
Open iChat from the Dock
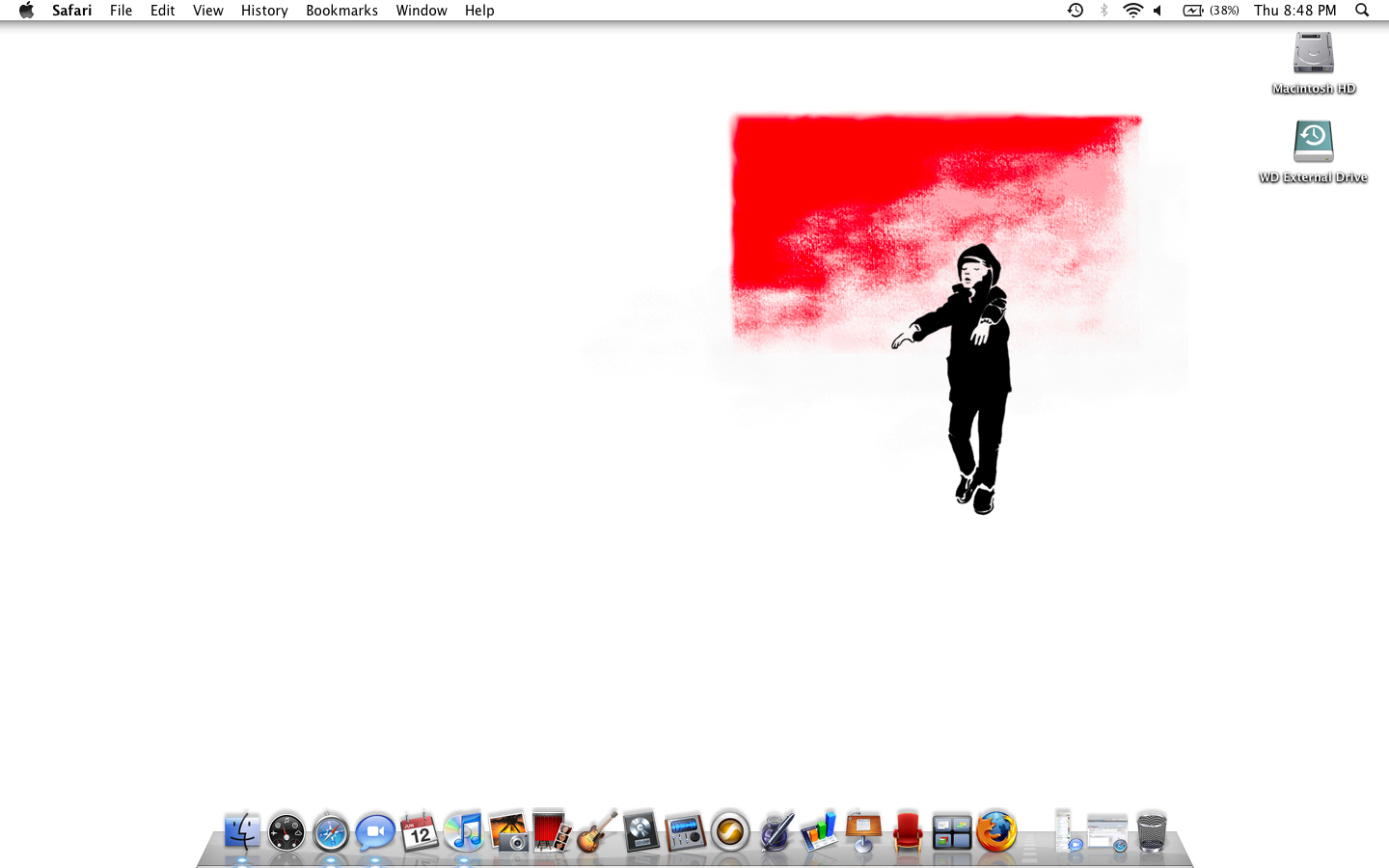(x=375, y=832)
